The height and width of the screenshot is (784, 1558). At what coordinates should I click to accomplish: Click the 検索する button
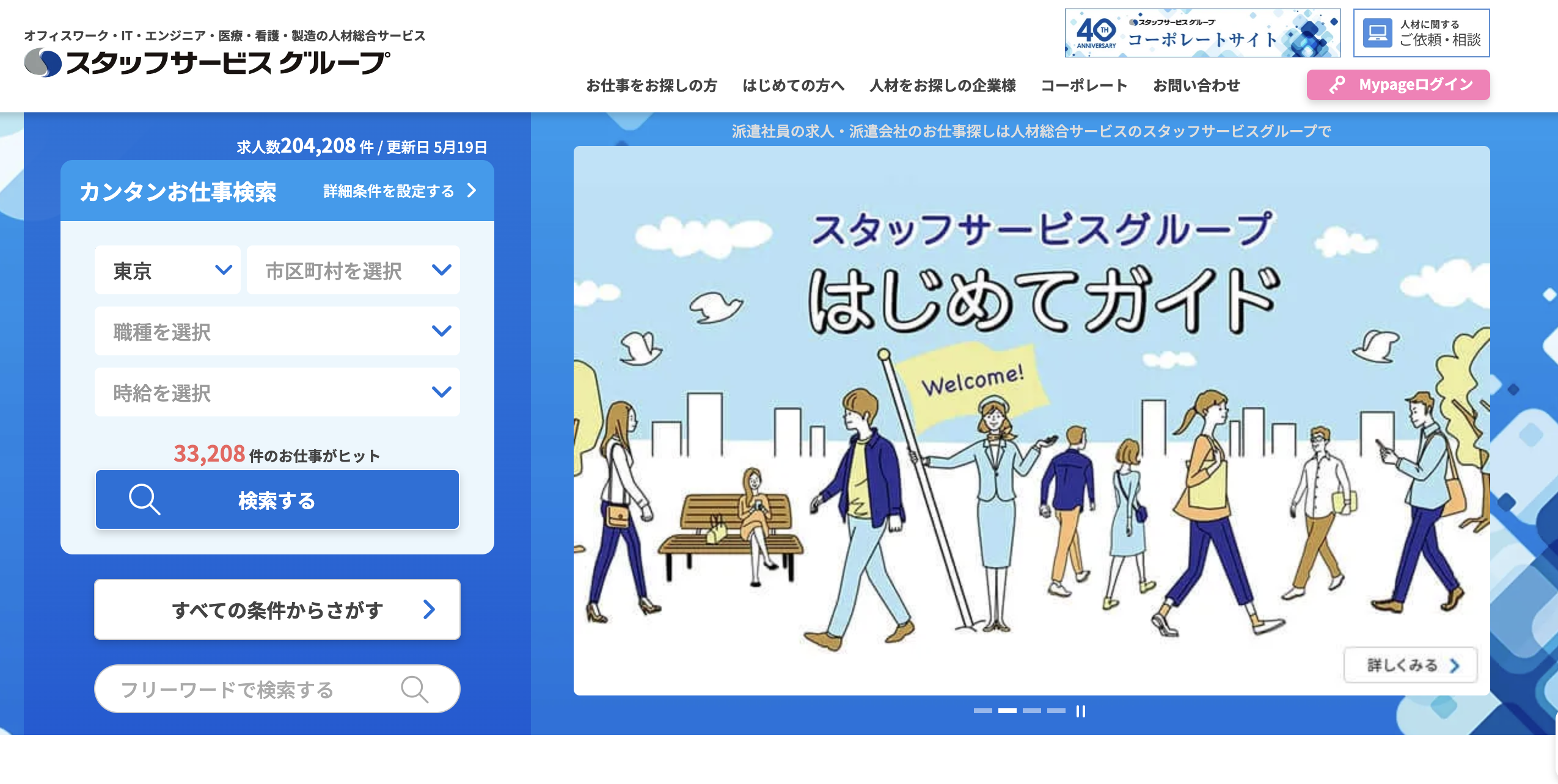coord(277,499)
